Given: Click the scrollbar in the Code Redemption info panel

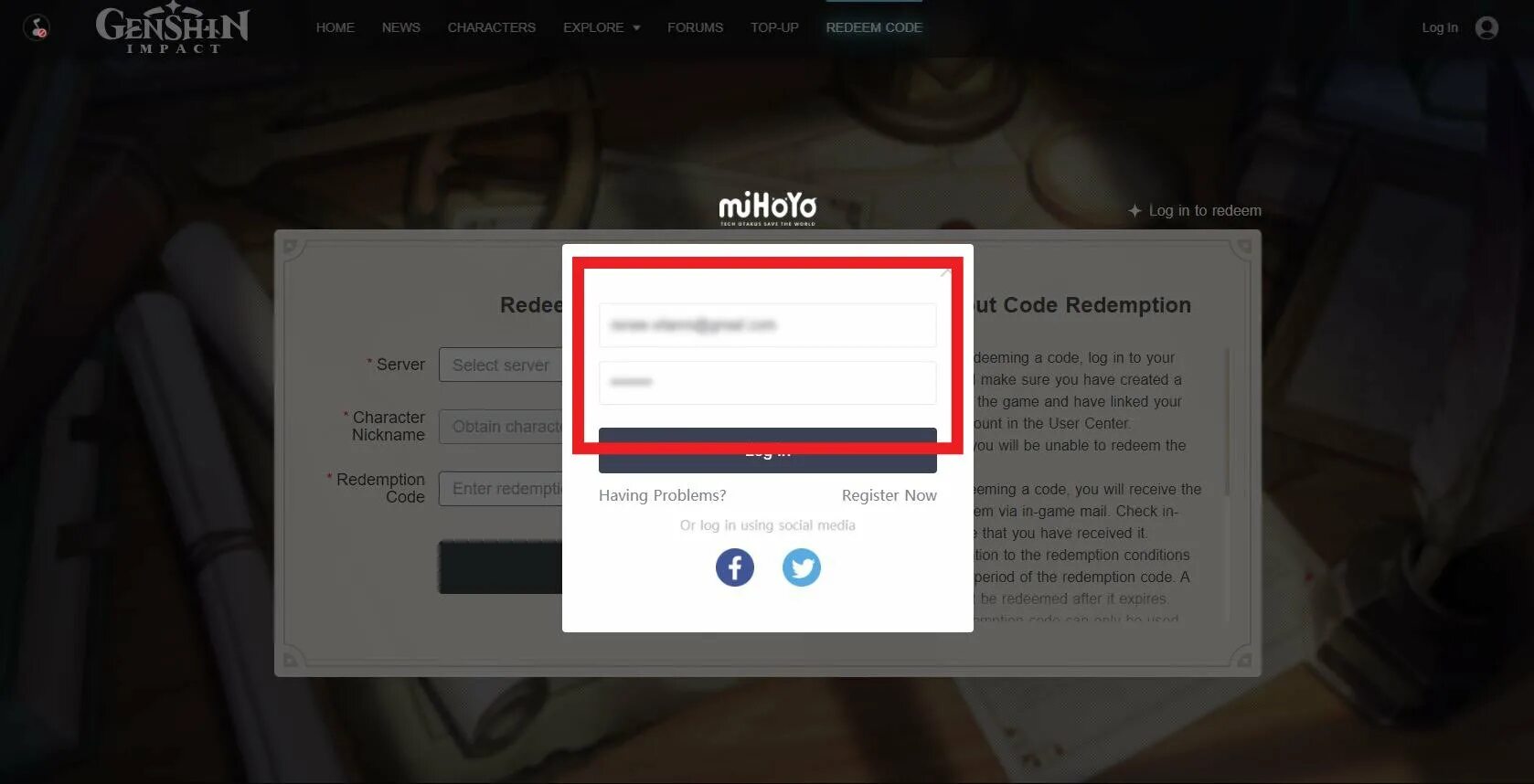Looking at the screenshot, I should (x=1227, y=420).
